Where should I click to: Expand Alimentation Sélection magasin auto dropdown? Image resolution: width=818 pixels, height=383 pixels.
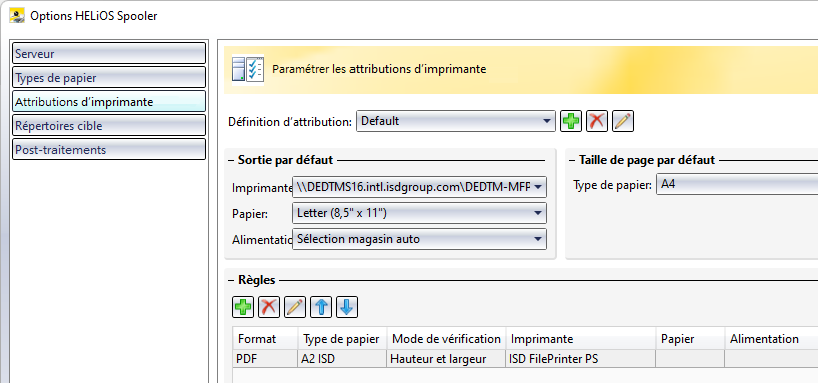click(x=419, y=239)
